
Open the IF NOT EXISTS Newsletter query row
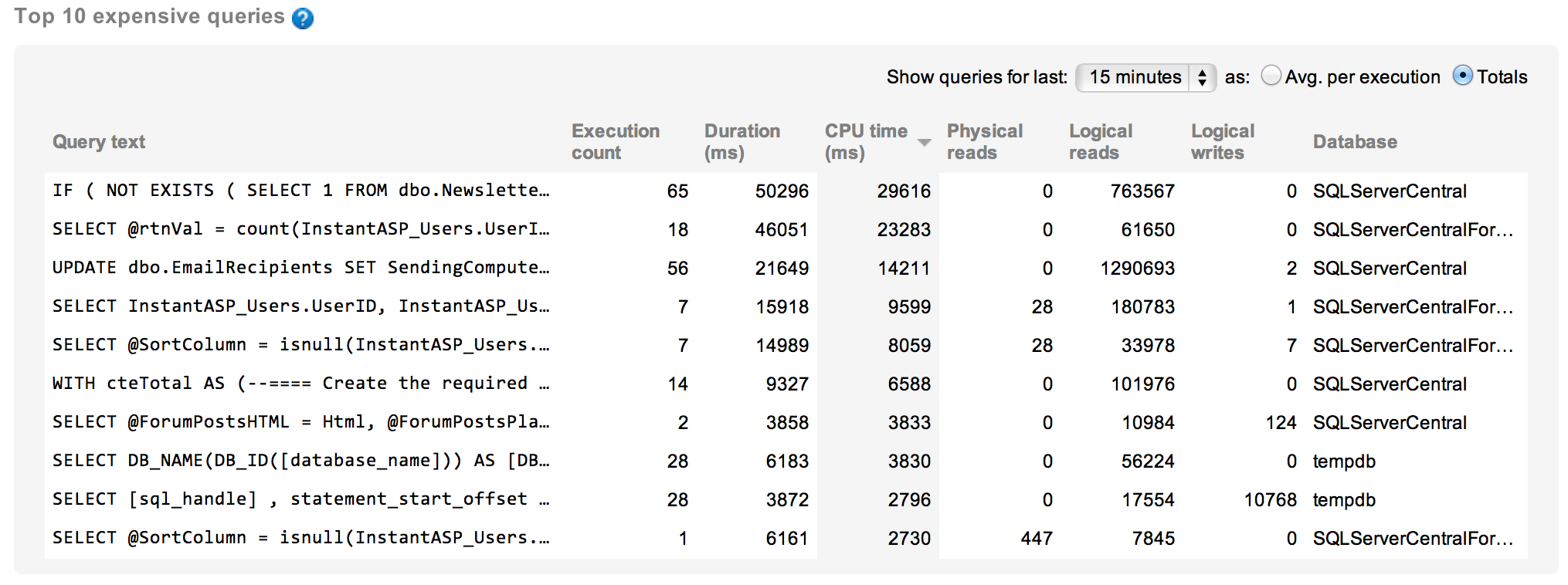[x=300, y=191]
